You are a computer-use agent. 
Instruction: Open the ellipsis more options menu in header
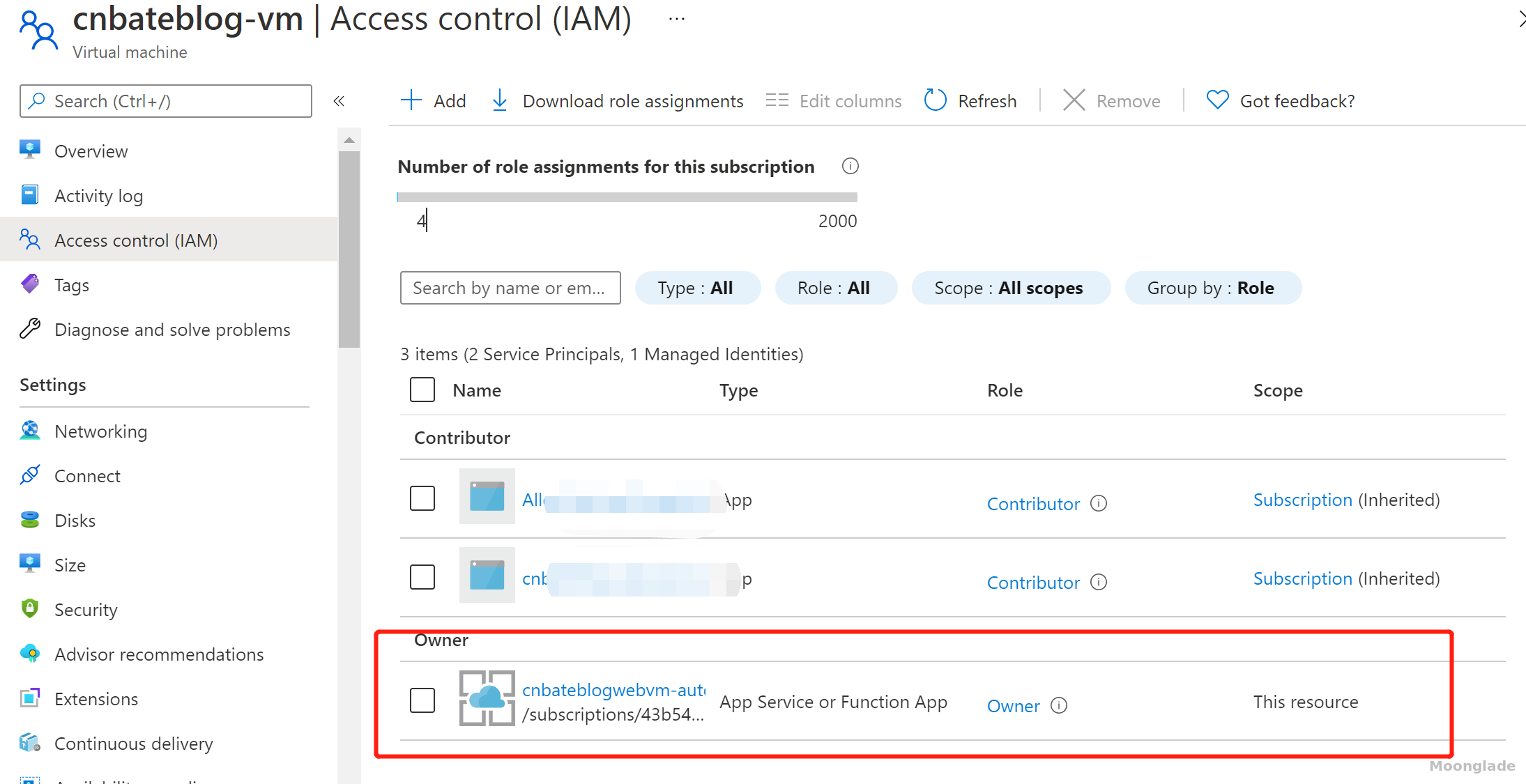pos(676,20)
